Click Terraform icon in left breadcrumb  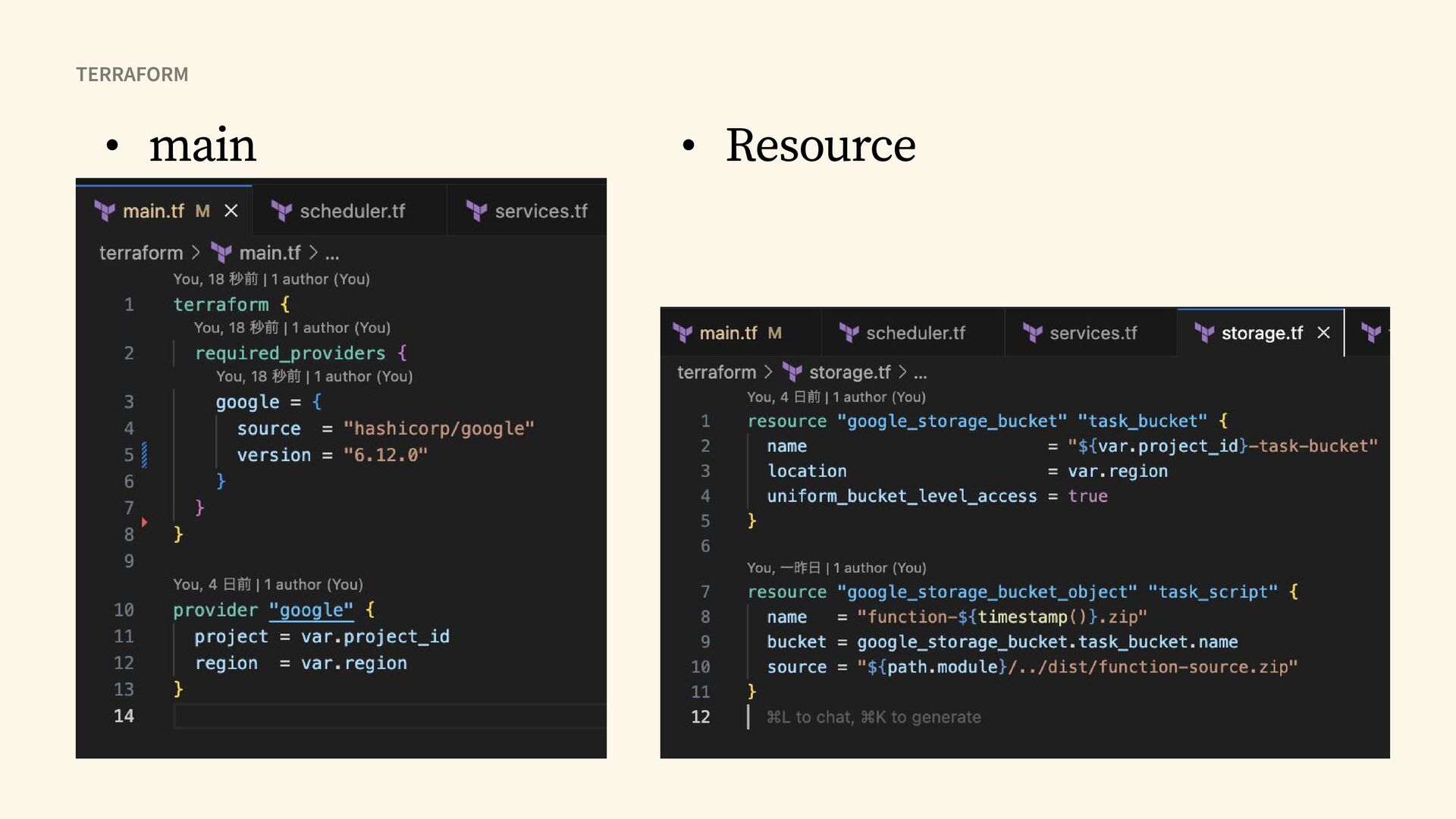coord(221,253)
